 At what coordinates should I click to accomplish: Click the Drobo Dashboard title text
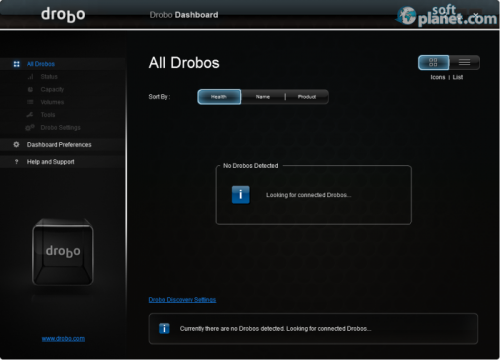184,15
